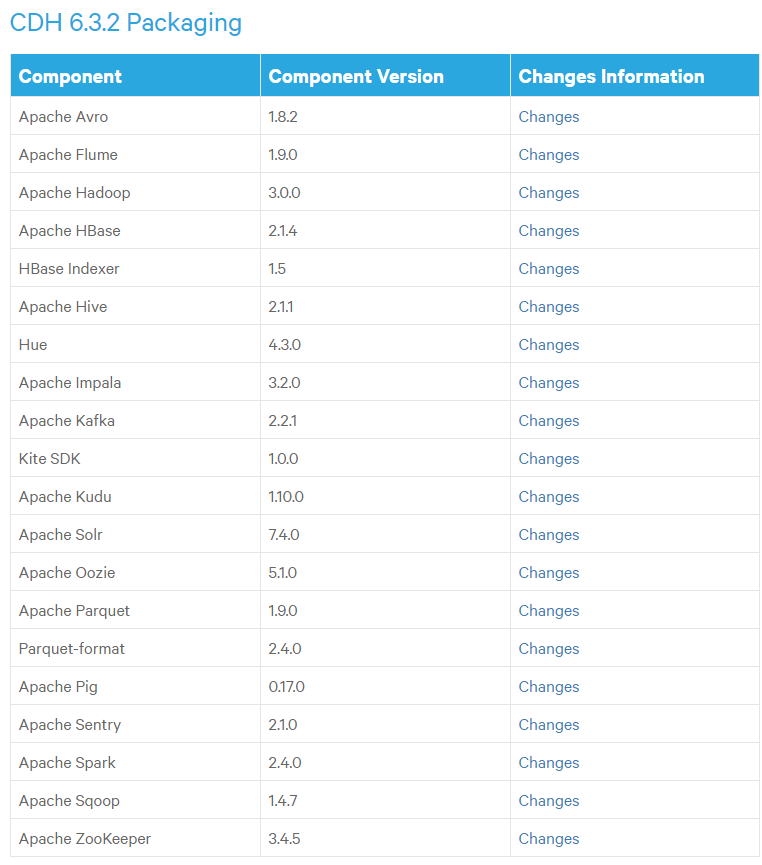Select the Apache Oozie cell
Screen dimensions: 762x865
pyautogui.click(x=135, y=573)
